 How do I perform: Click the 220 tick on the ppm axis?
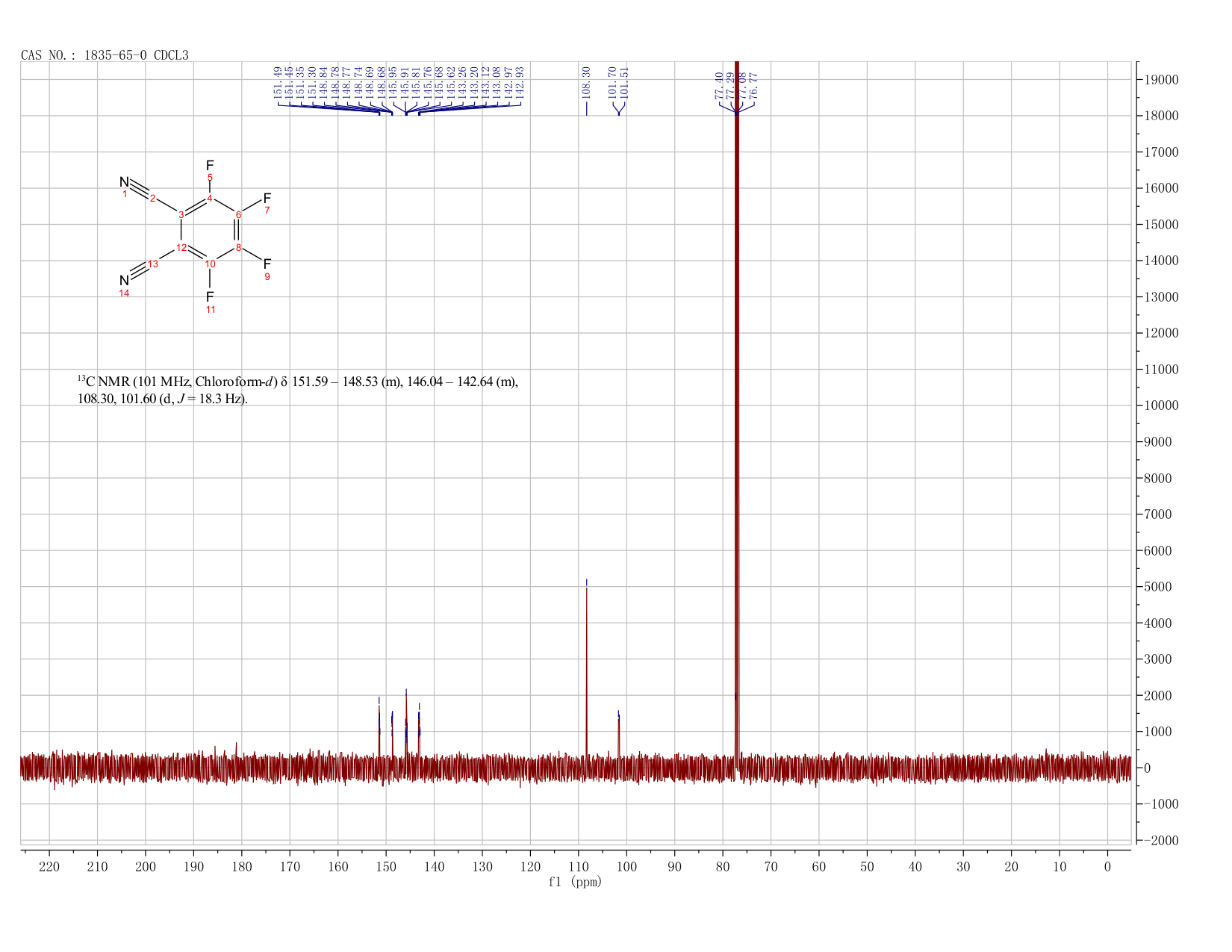click(49, 866)
